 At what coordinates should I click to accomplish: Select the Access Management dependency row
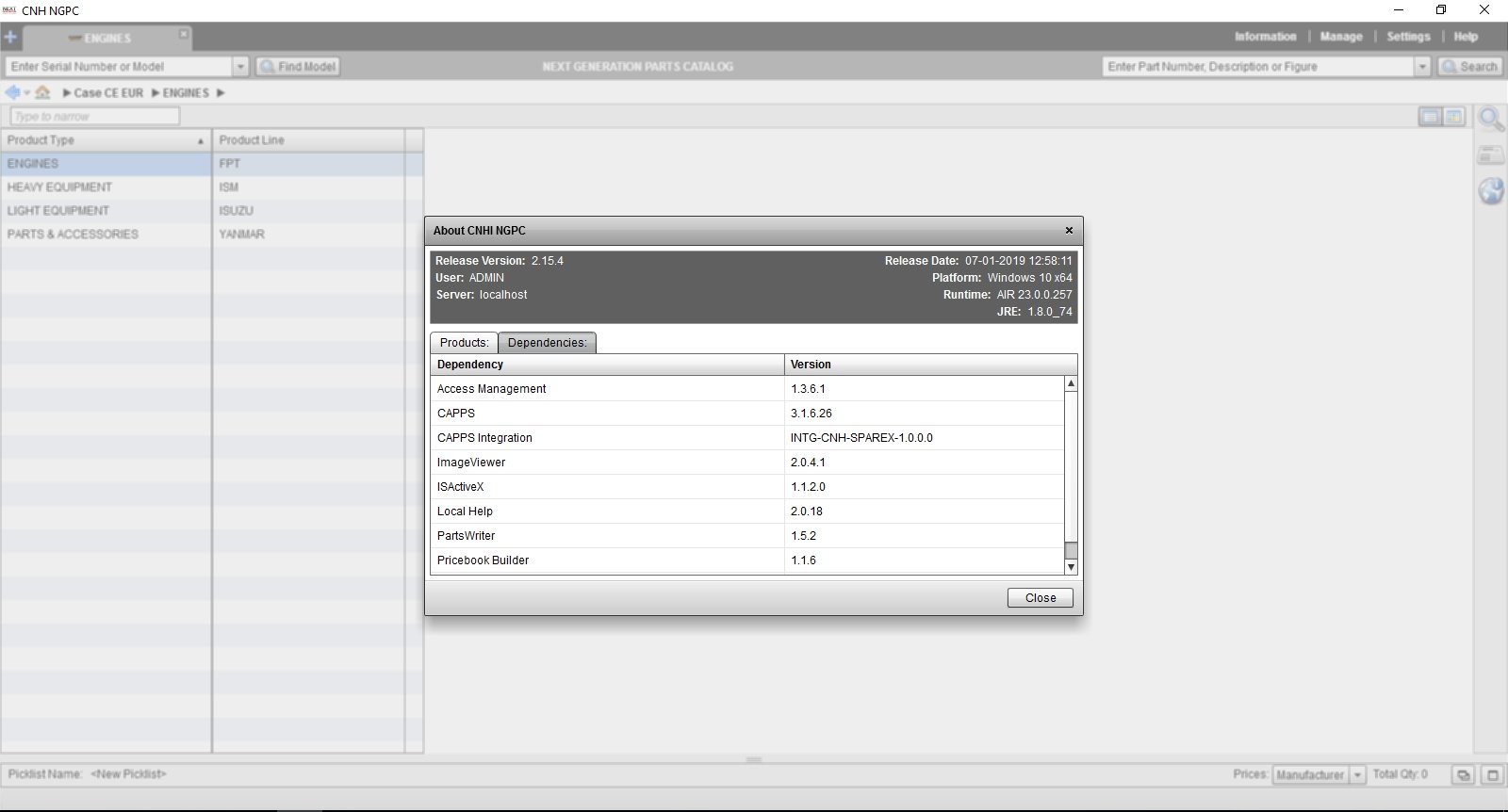coord(747,389)
